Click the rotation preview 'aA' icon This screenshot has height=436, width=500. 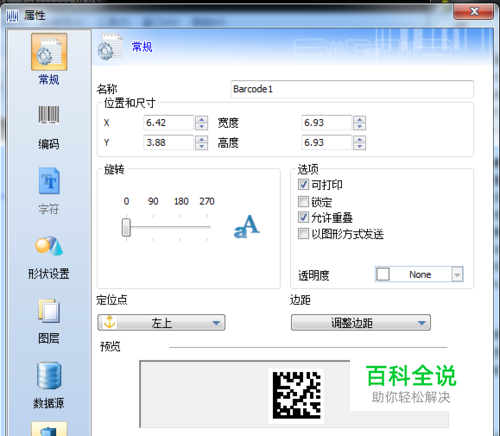[x=247, y=226]
